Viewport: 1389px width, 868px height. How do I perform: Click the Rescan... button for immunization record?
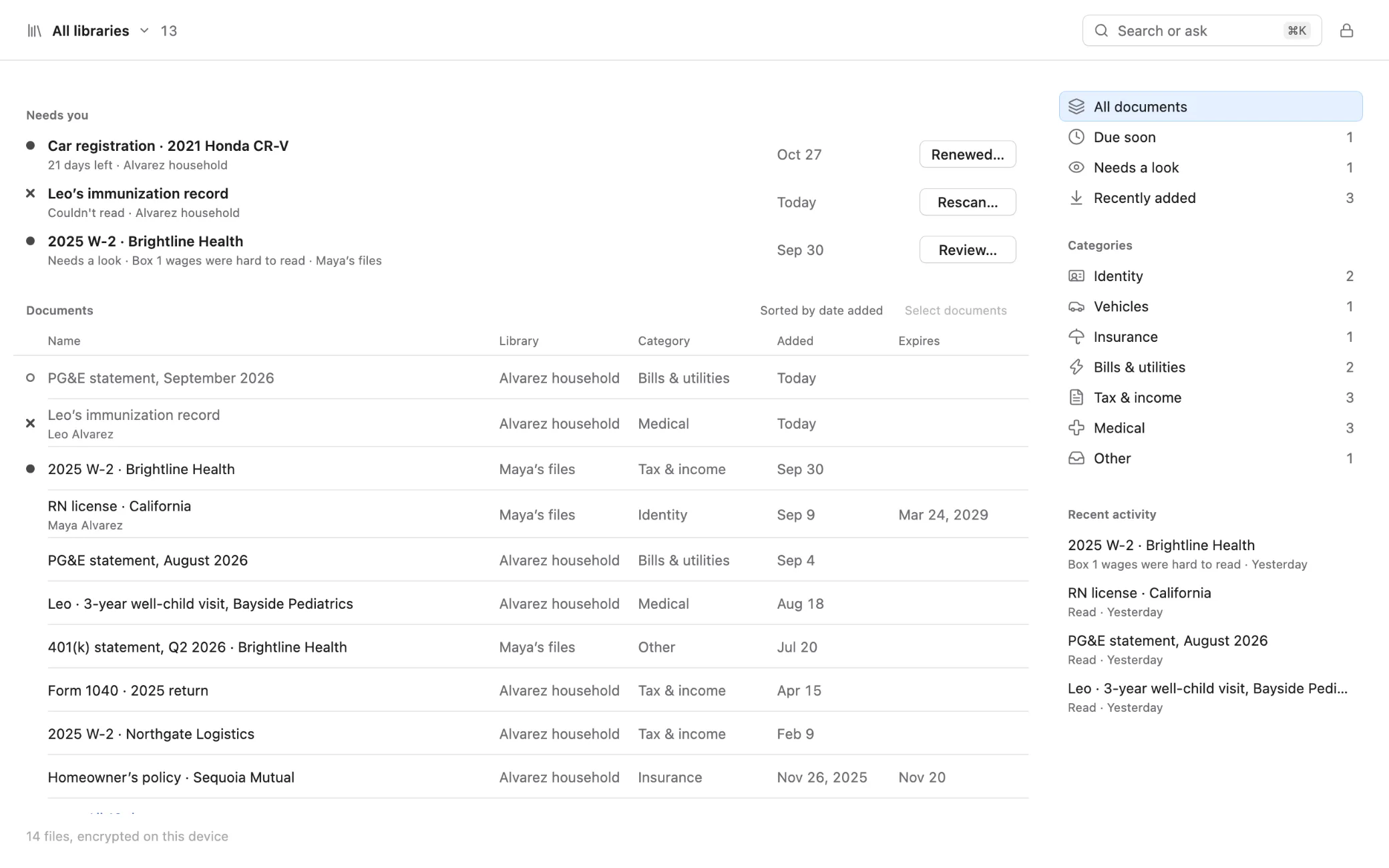[x=967, y=202]
